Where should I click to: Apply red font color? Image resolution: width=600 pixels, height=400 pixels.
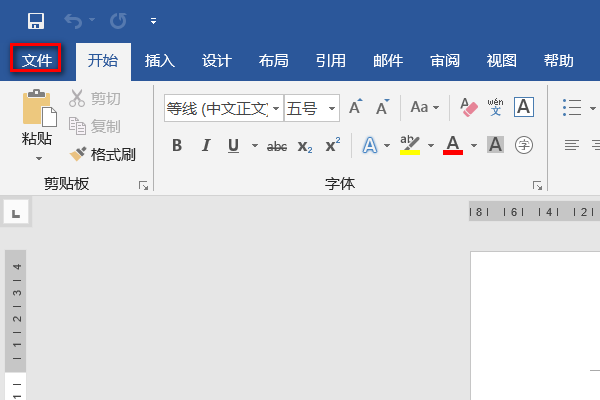[453, 145]
